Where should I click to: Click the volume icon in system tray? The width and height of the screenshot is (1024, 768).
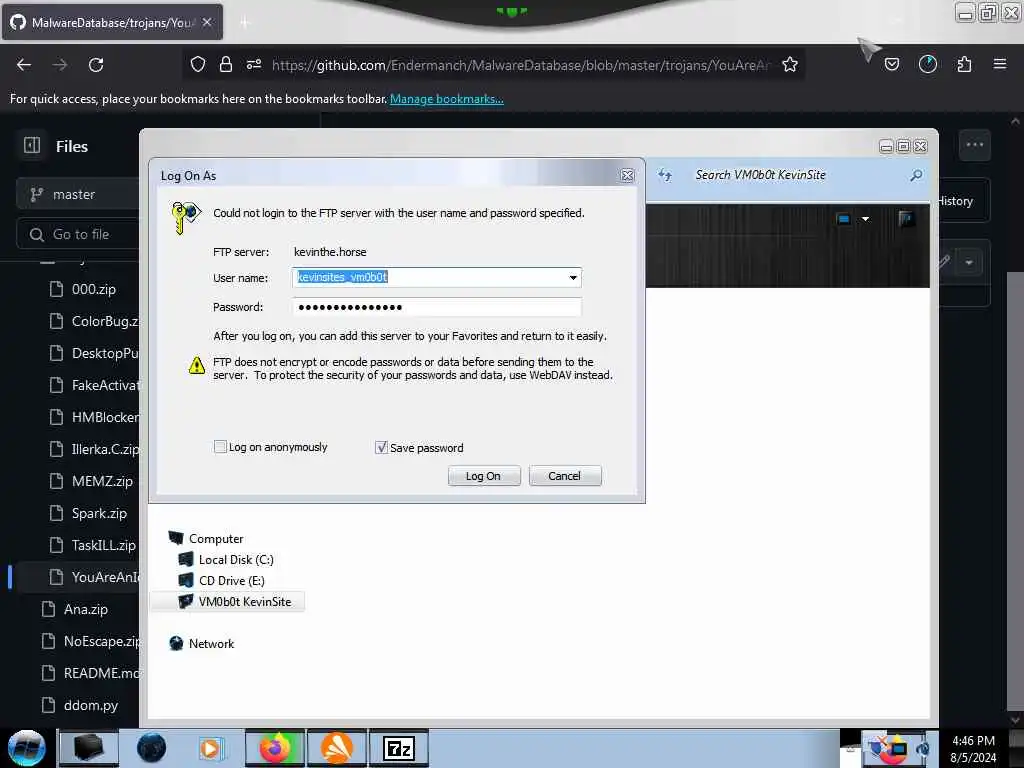[x=923, y=749]
